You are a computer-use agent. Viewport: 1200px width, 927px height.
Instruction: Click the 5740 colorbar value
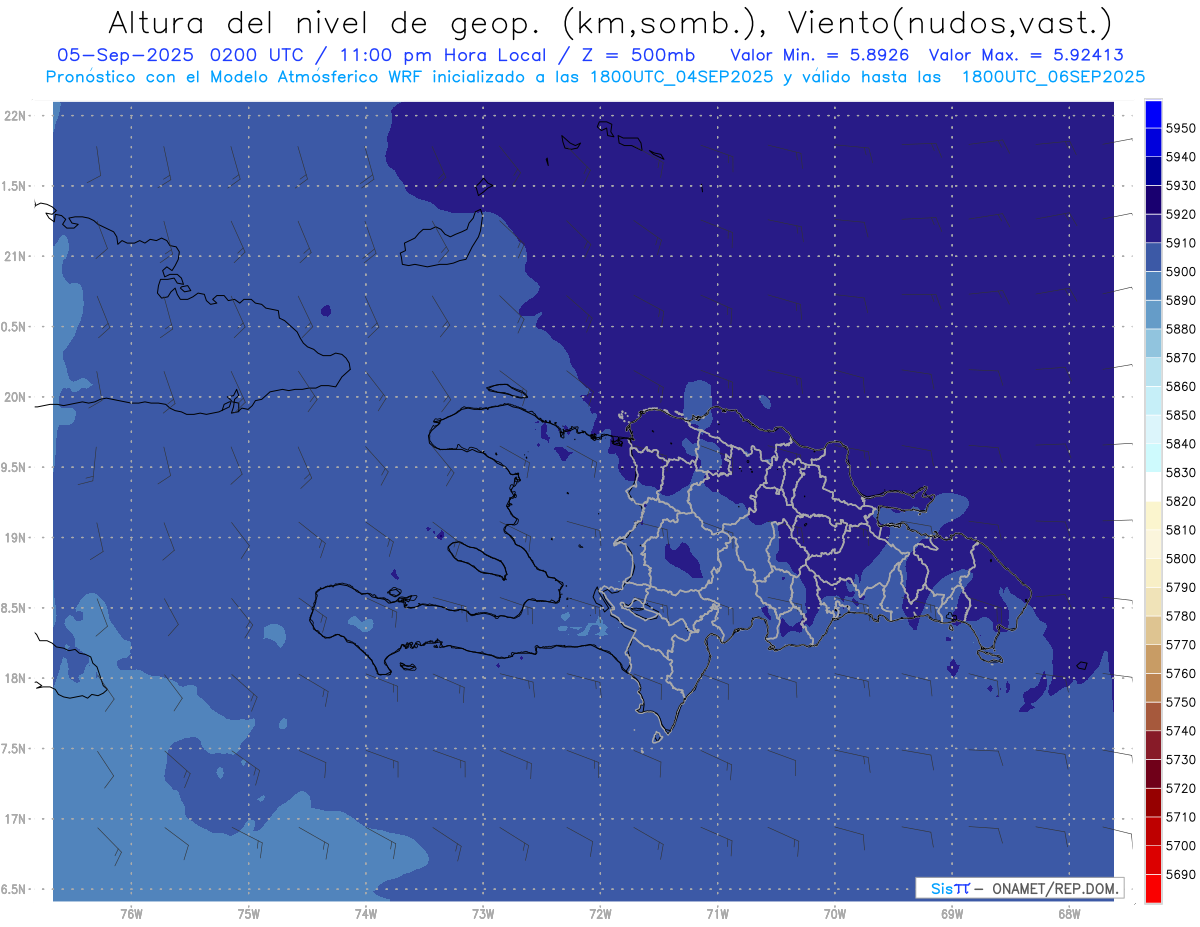click(x=1180, y=731)
